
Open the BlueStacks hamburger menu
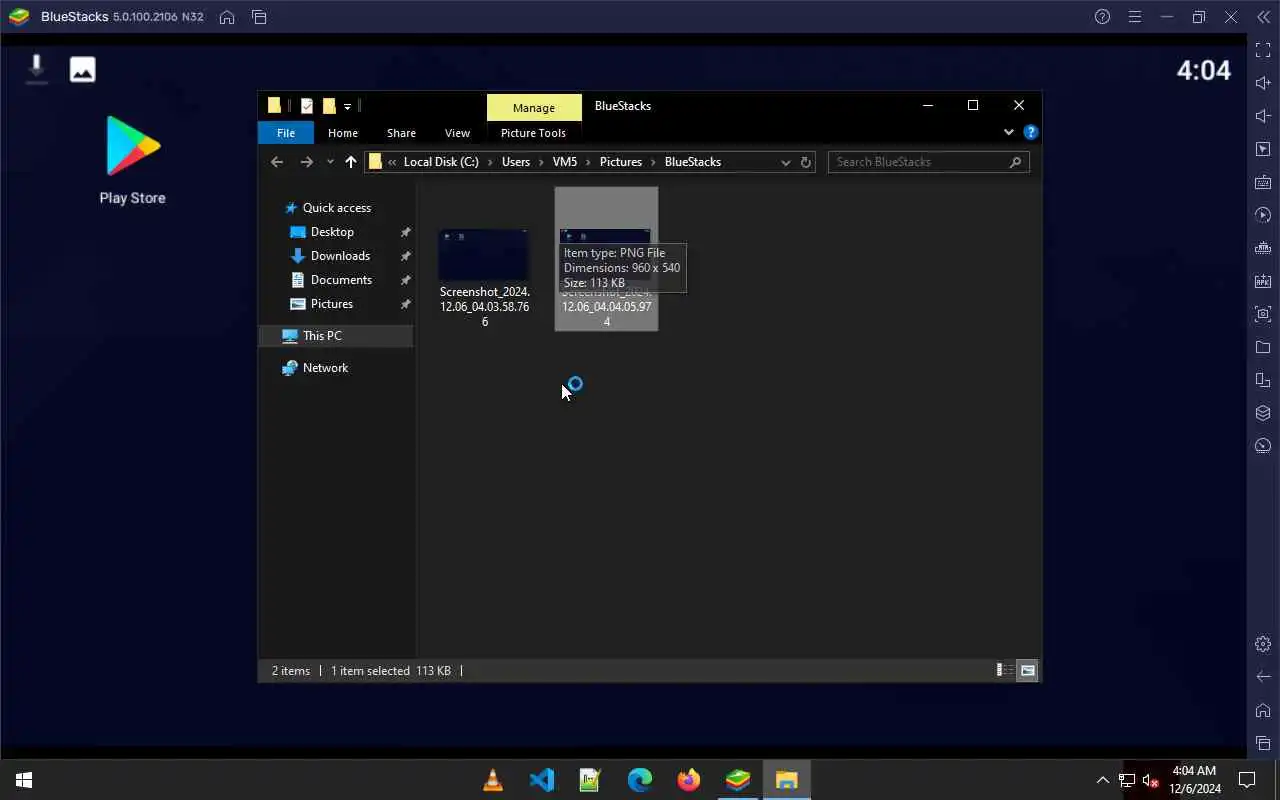pos(1134,17)
